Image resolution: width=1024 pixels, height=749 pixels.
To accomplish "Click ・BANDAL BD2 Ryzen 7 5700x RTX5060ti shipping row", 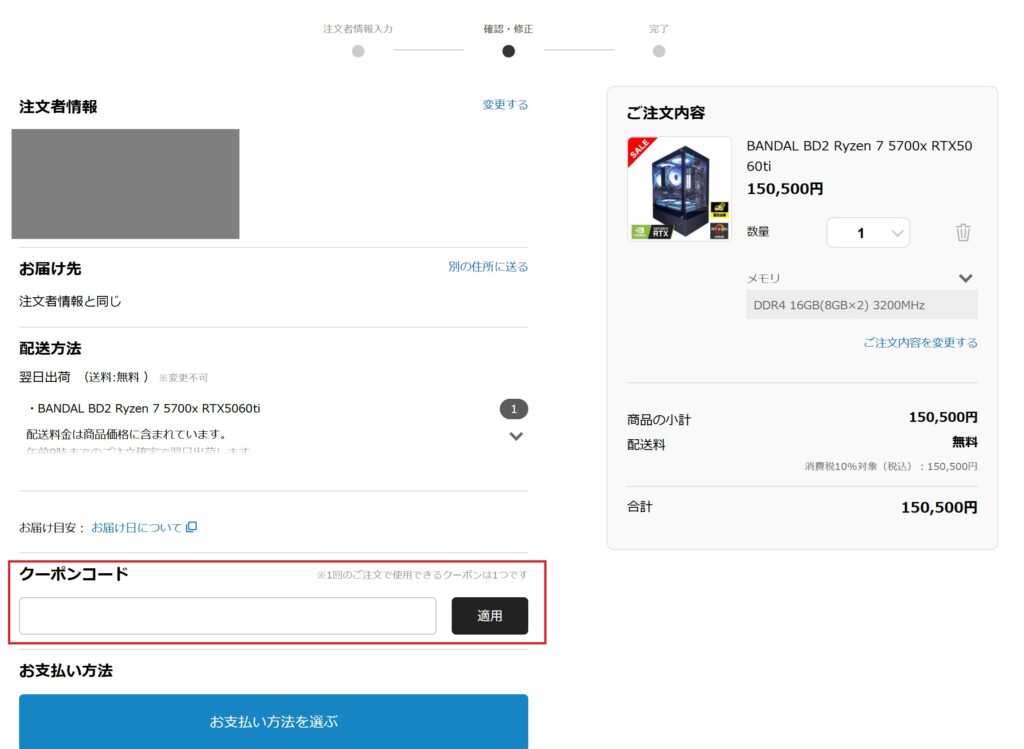I will click(144, 408).
